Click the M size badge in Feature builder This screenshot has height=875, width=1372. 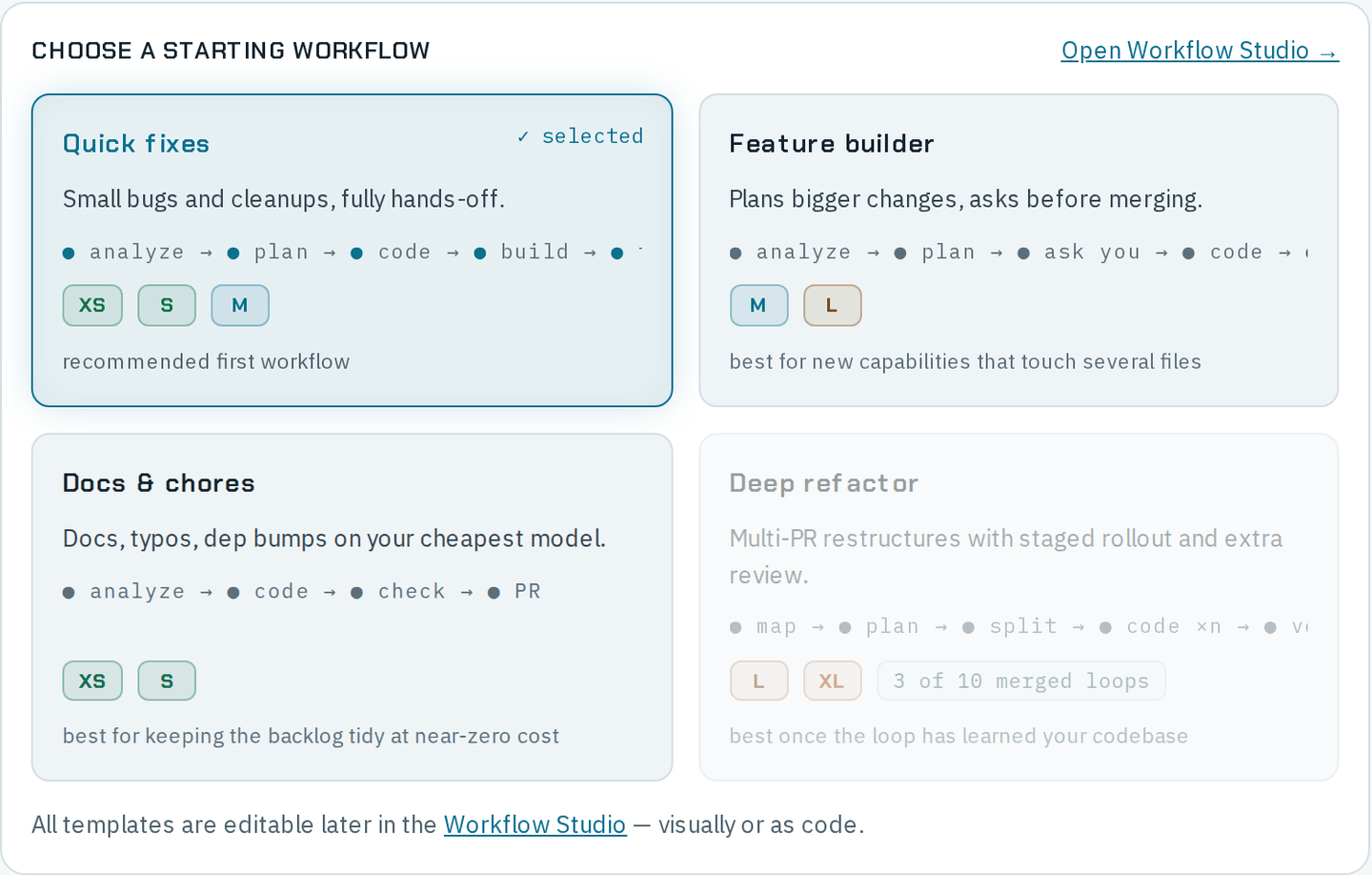pyautogui.click(x=758, y=305)
